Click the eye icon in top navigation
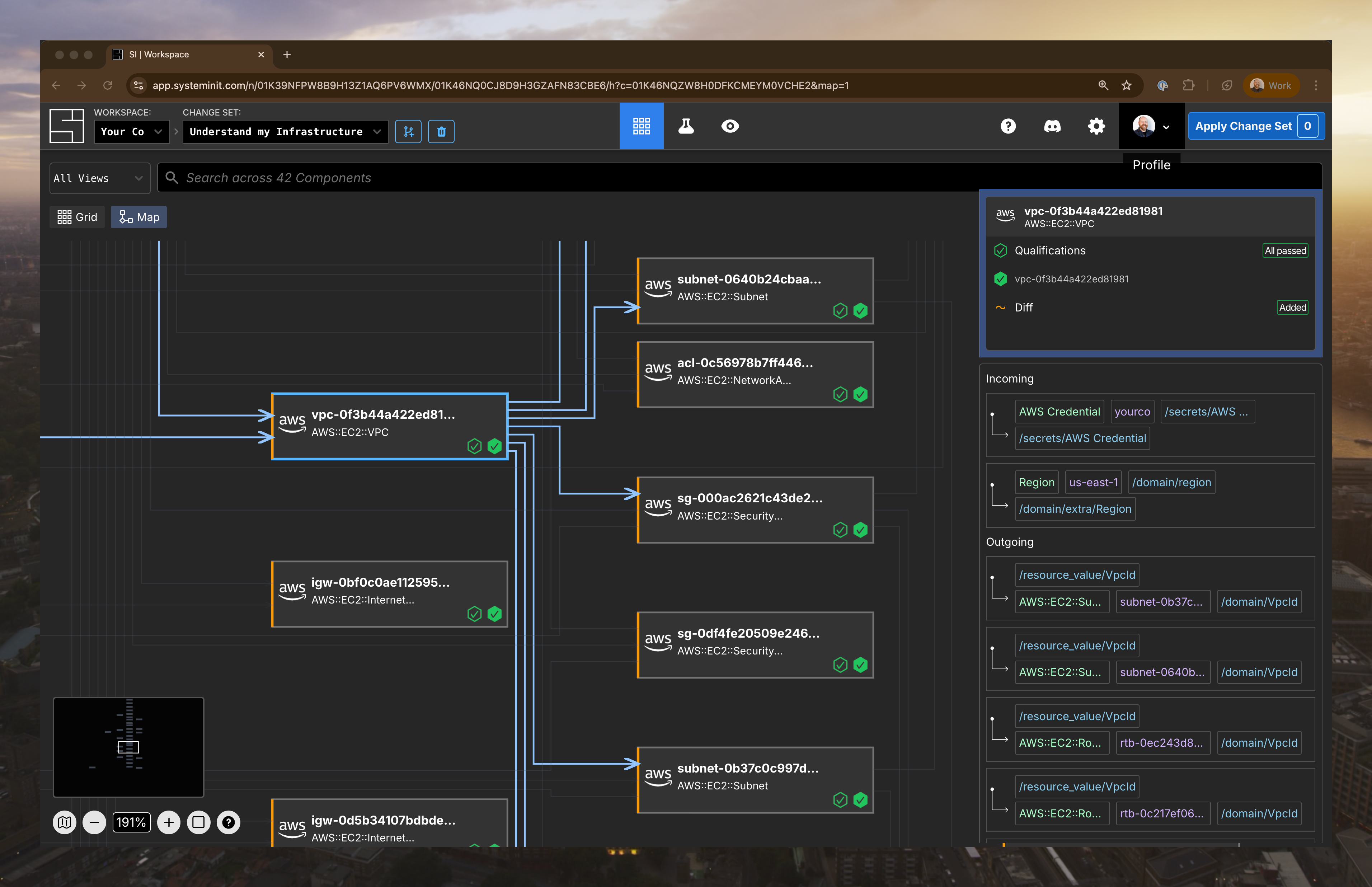 [729, 126]
